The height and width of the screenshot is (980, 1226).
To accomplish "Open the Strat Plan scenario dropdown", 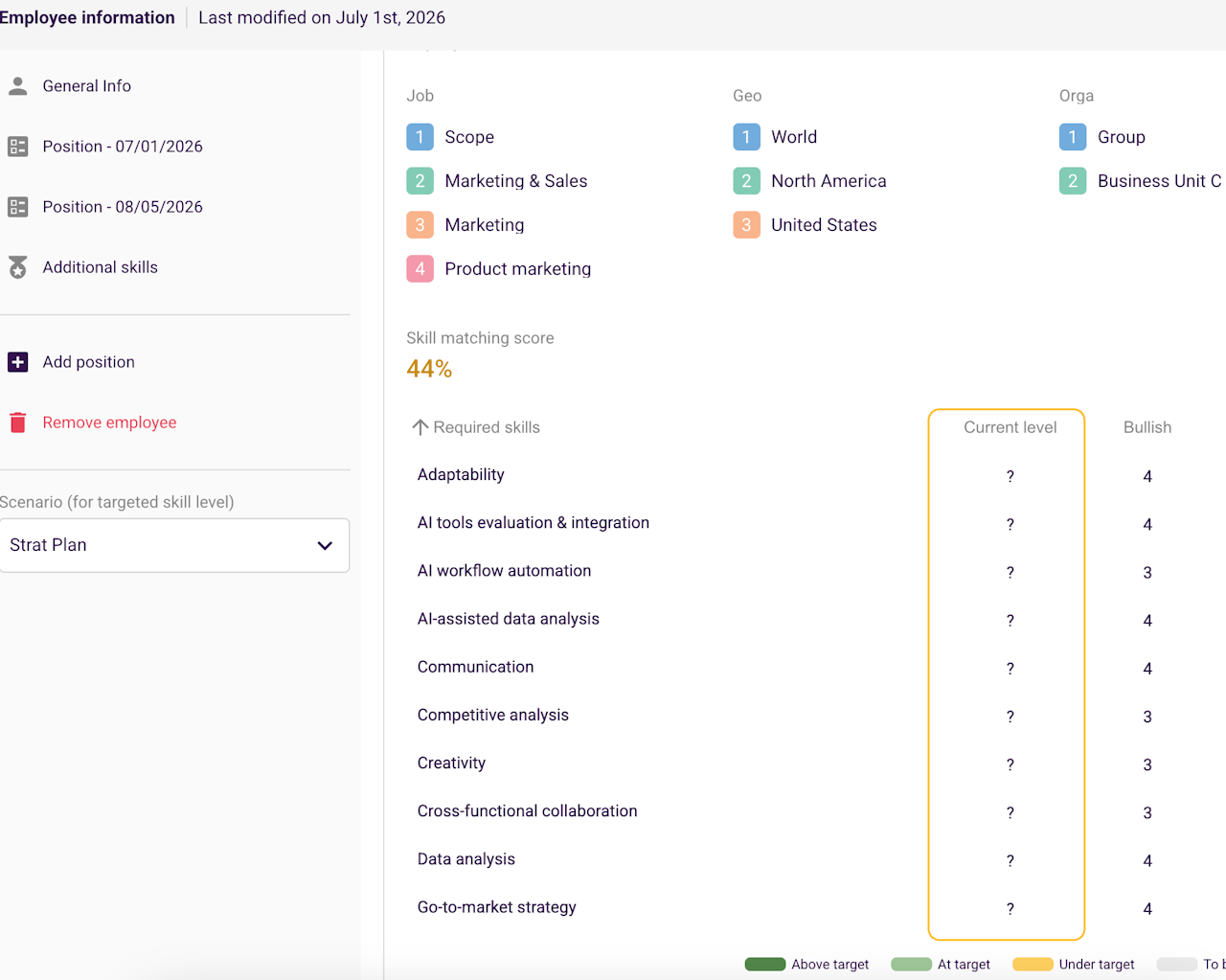I will pyautogui.click(x=174, y=545).
